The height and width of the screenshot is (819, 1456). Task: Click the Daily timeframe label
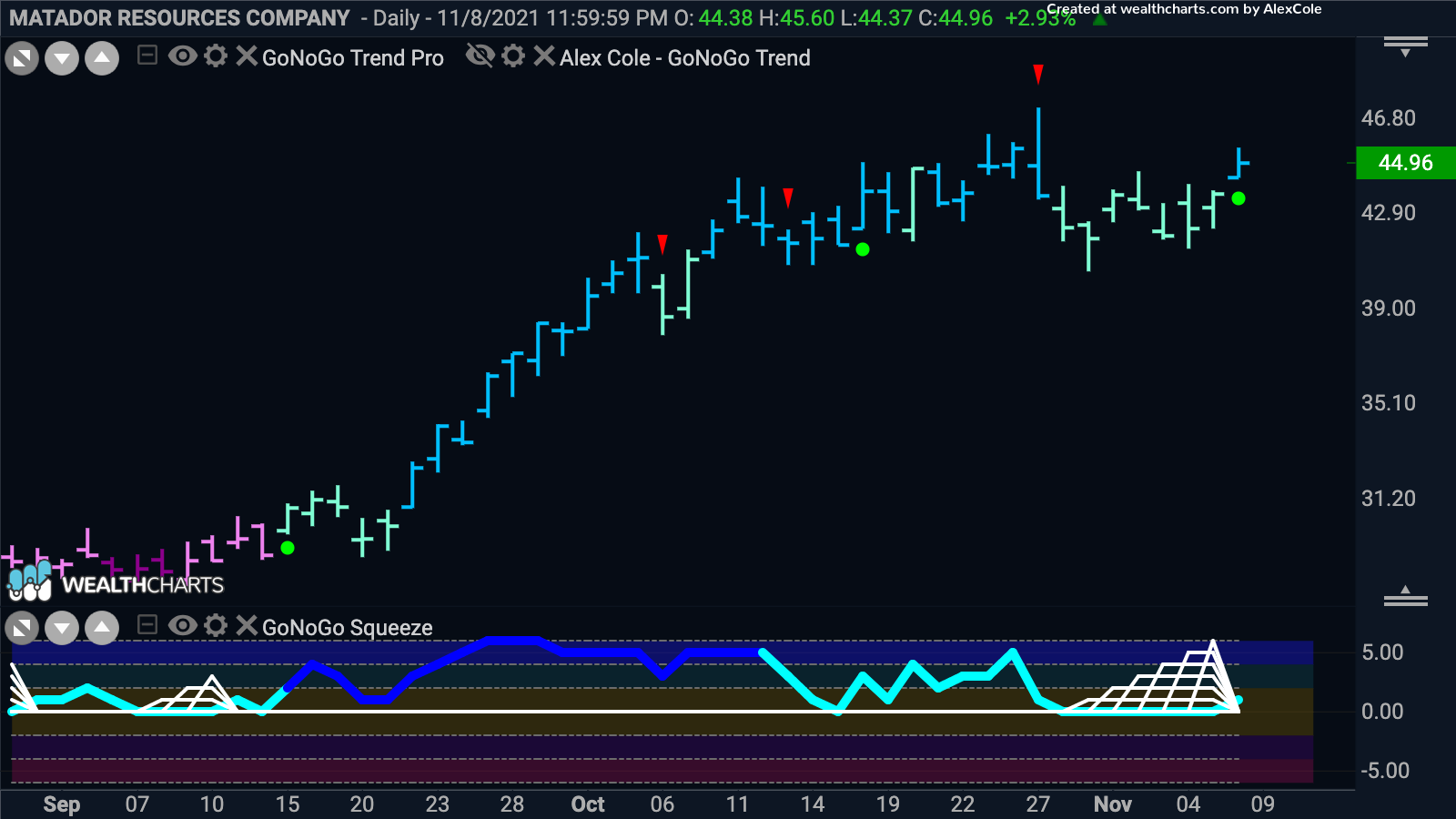tap(397, 18)
